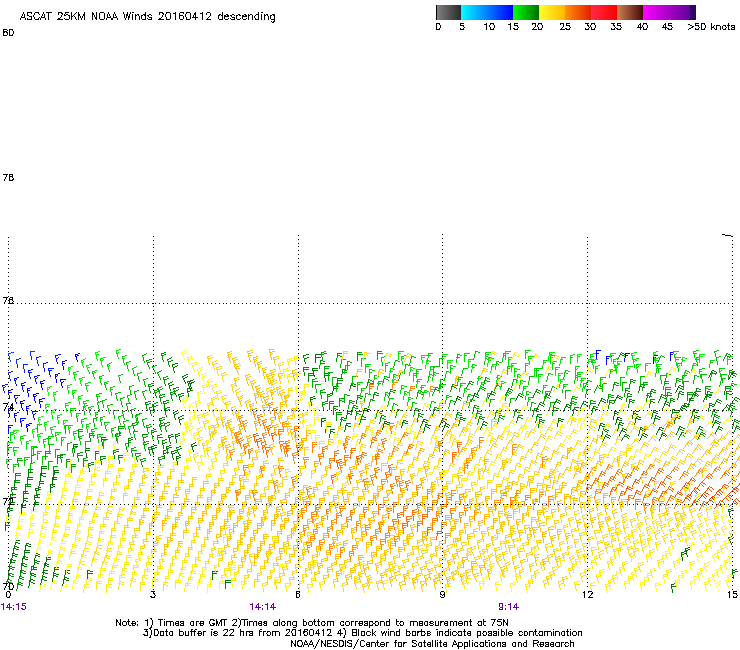
Task: Click the purple '9:14' time label
Action: tap(508, 607)
